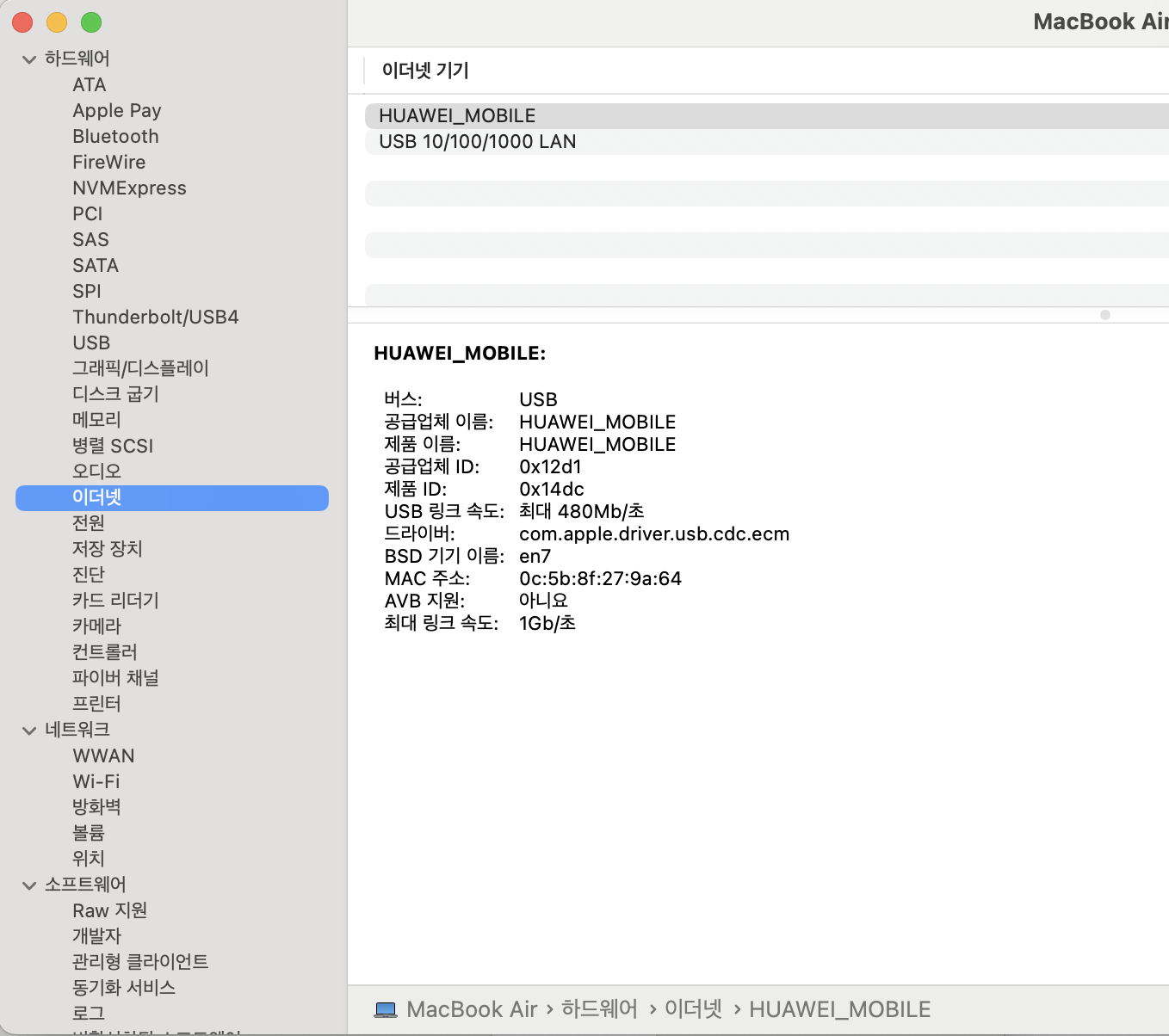Open Raw 지원 software item
The height and width of the screenshot is (1036, 1169).
pyautogui.click(x=109, y=910)
